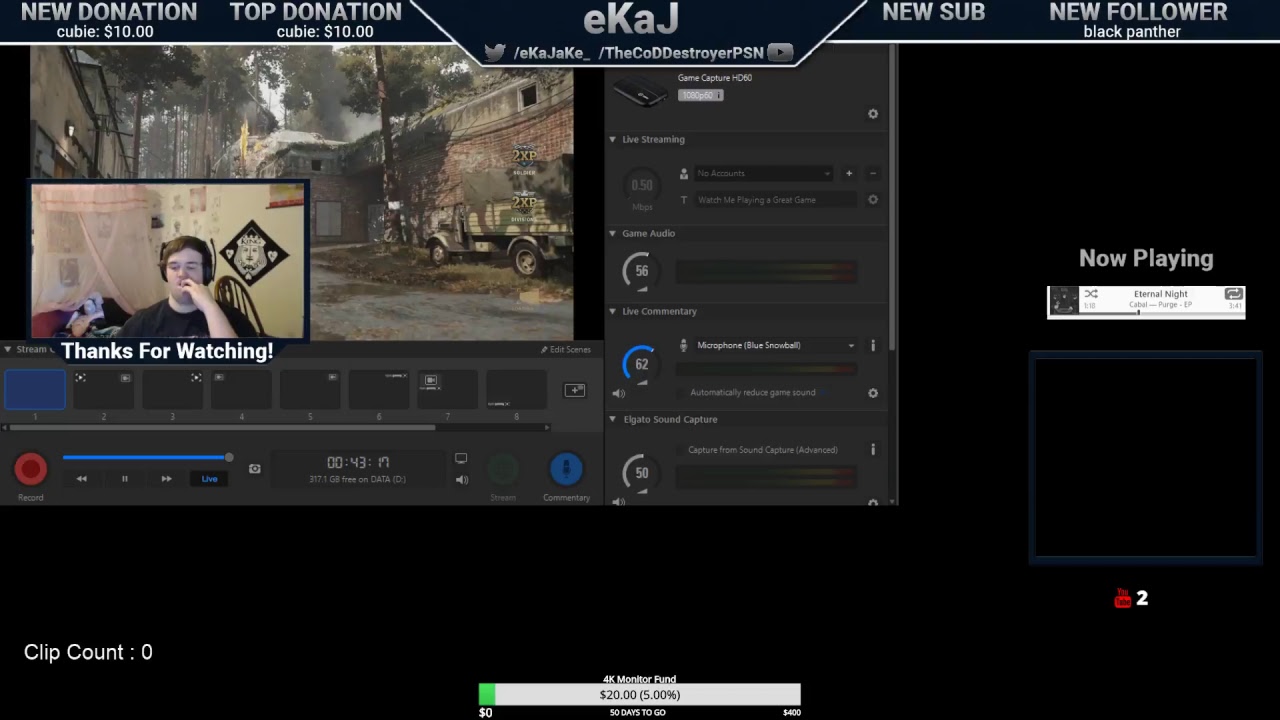1280x720 pixels.
Task: Click the Game Capture HD60 device name
Action: (x=715, y=78)
